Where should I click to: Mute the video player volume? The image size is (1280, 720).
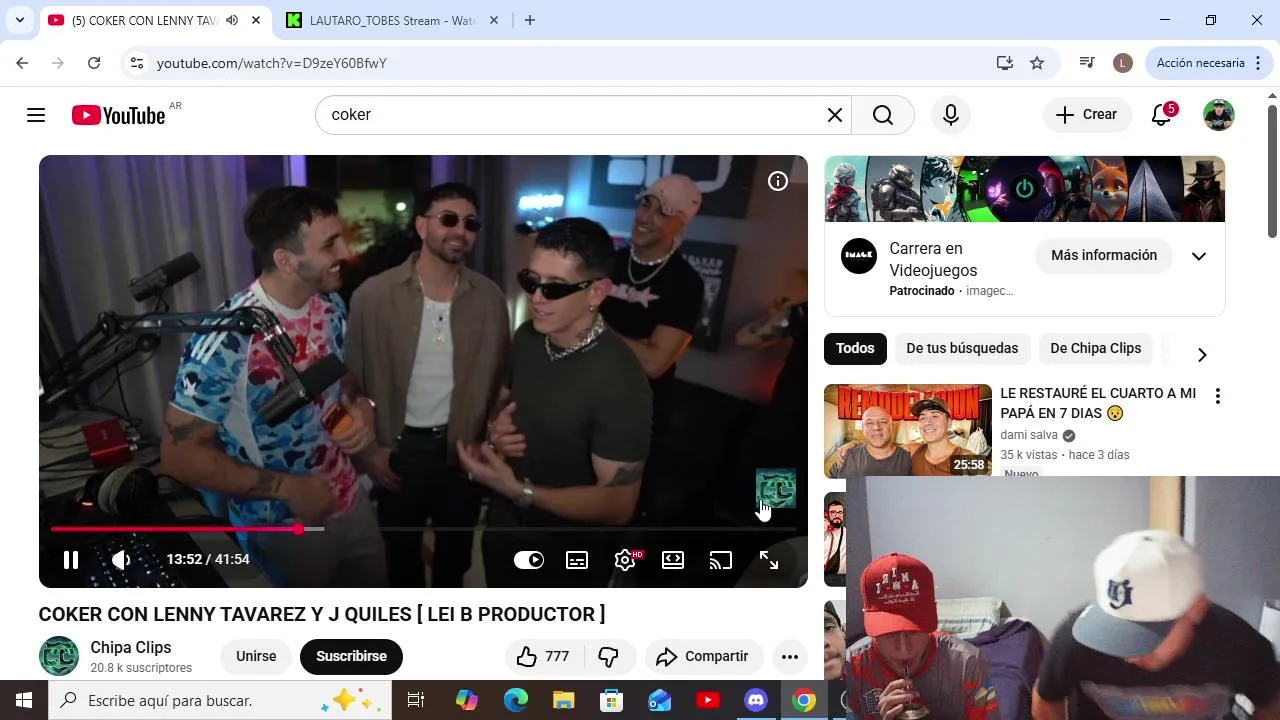(121, 560)
